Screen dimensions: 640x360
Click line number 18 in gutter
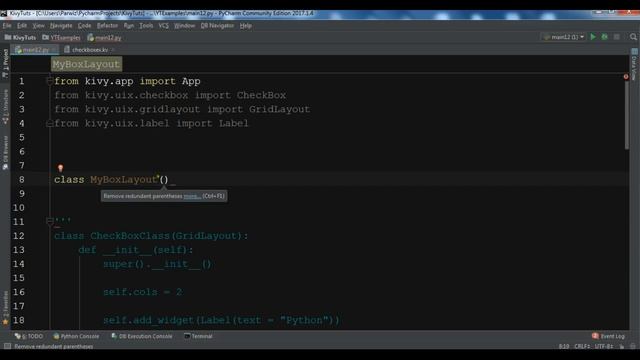click(x=18, y=320)
